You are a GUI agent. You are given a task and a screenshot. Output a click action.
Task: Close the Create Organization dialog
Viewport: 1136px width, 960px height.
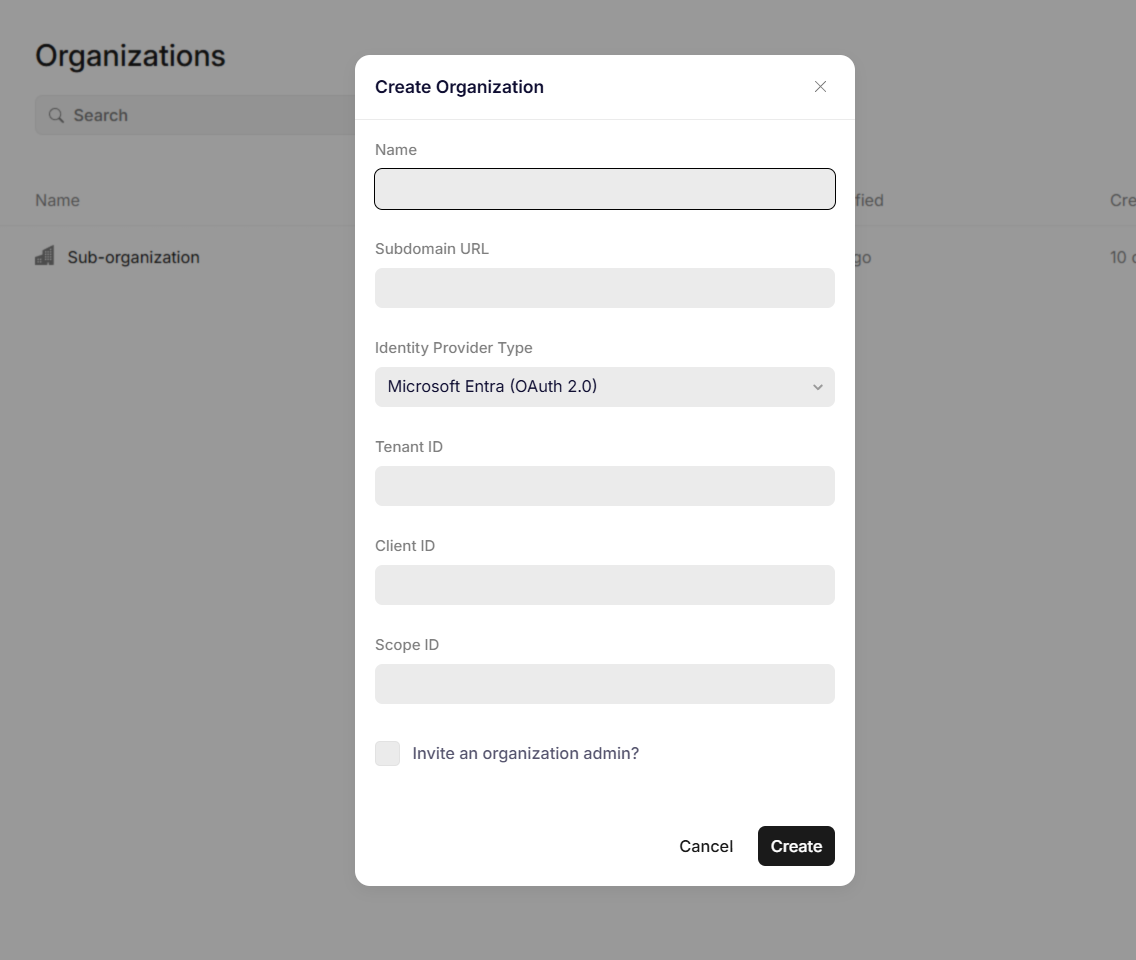tap(820, 87)
